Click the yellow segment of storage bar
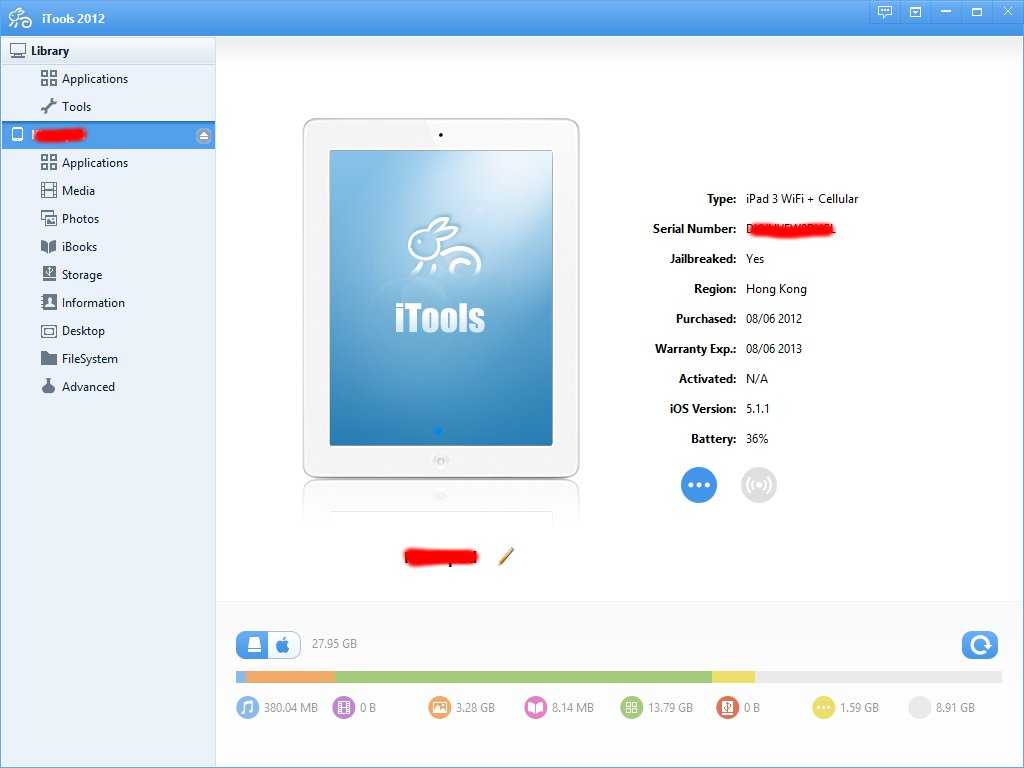The width and height of the screenshot is (1024, 768). [x=733, y=677]
